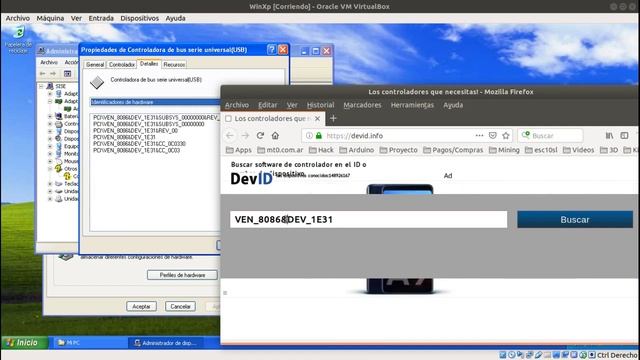This screenshot has width=640, height=360.
Task: Open the 3D bookmark folder
Action: pyautogui.click(x=609, y=150)
